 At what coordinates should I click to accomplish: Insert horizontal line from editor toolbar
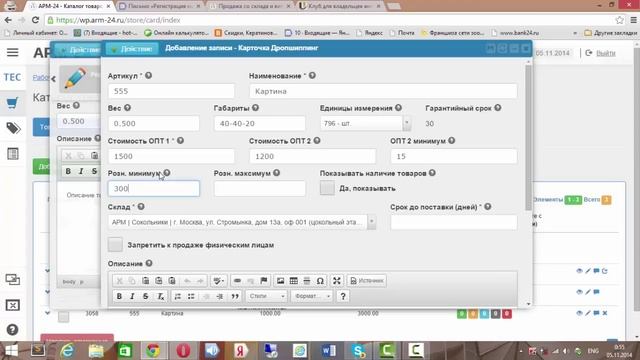pos(307,281)
